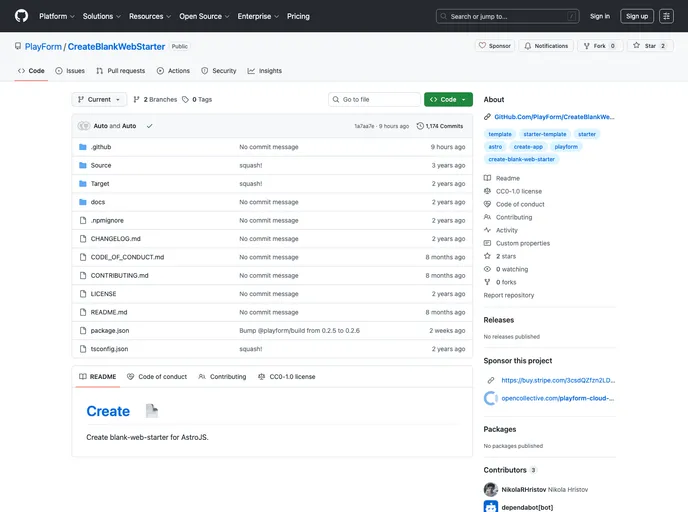Star the CreateBlankWebStarter repository
Screen dimensions: 688x512
tap(650, 46)
